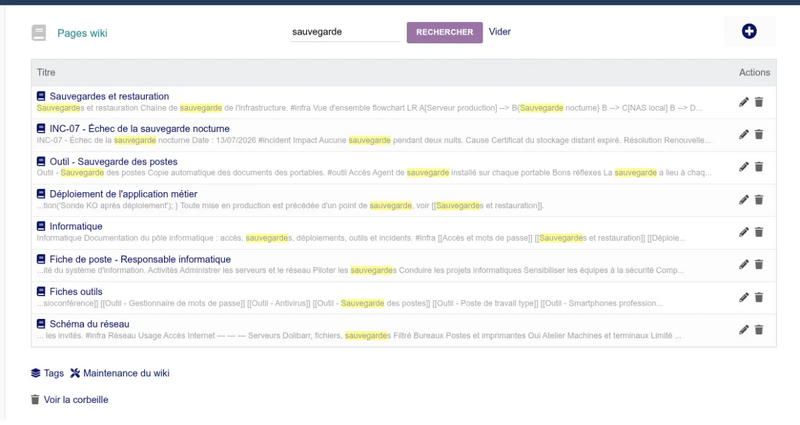Open Déploiement de l'application métier page

pos(123,194)
